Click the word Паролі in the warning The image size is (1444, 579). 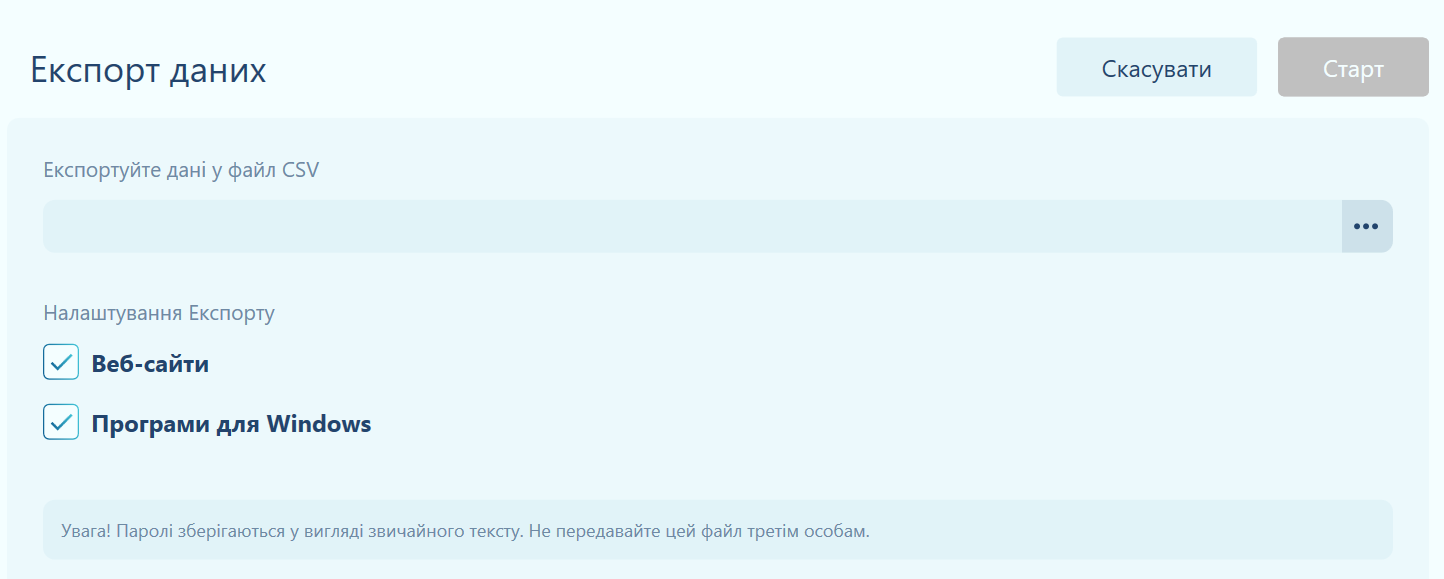(x=144, y=531)
